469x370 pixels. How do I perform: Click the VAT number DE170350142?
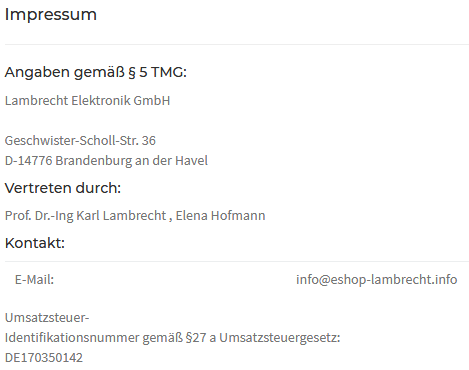44,358
